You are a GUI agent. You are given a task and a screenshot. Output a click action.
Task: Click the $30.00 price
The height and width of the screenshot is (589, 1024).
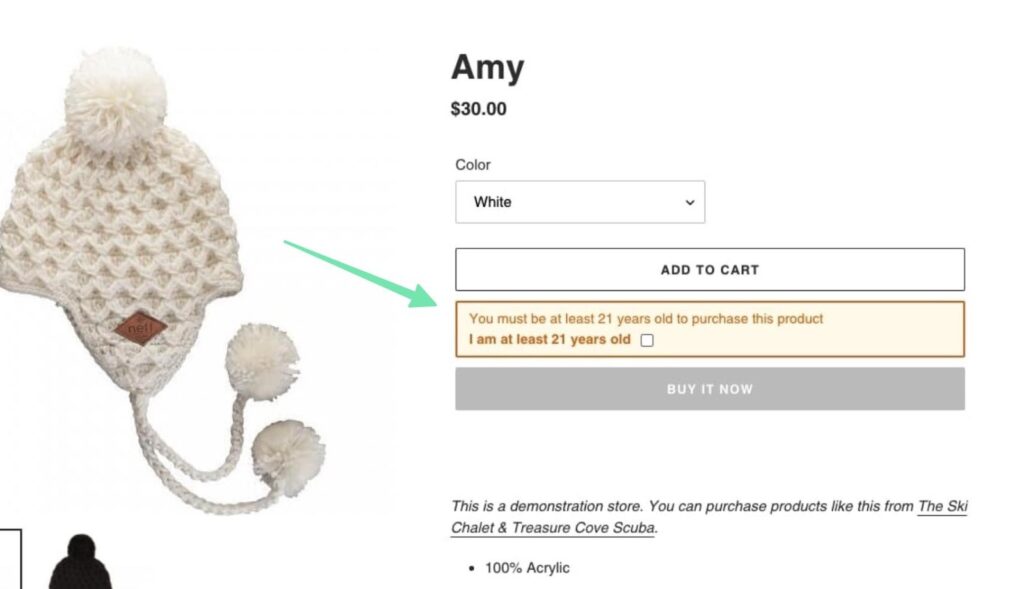478,109
